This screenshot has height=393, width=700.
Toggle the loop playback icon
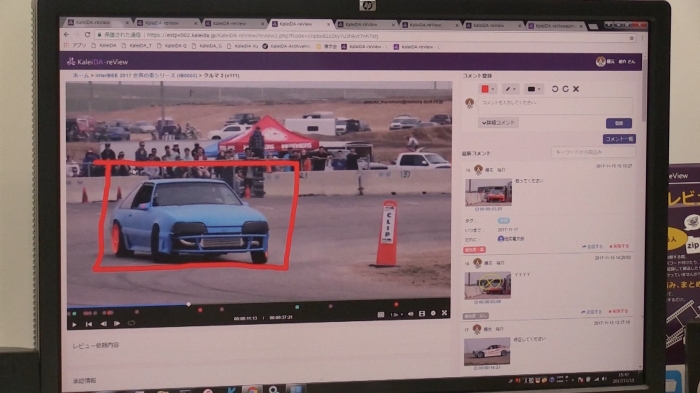[131, 323]
